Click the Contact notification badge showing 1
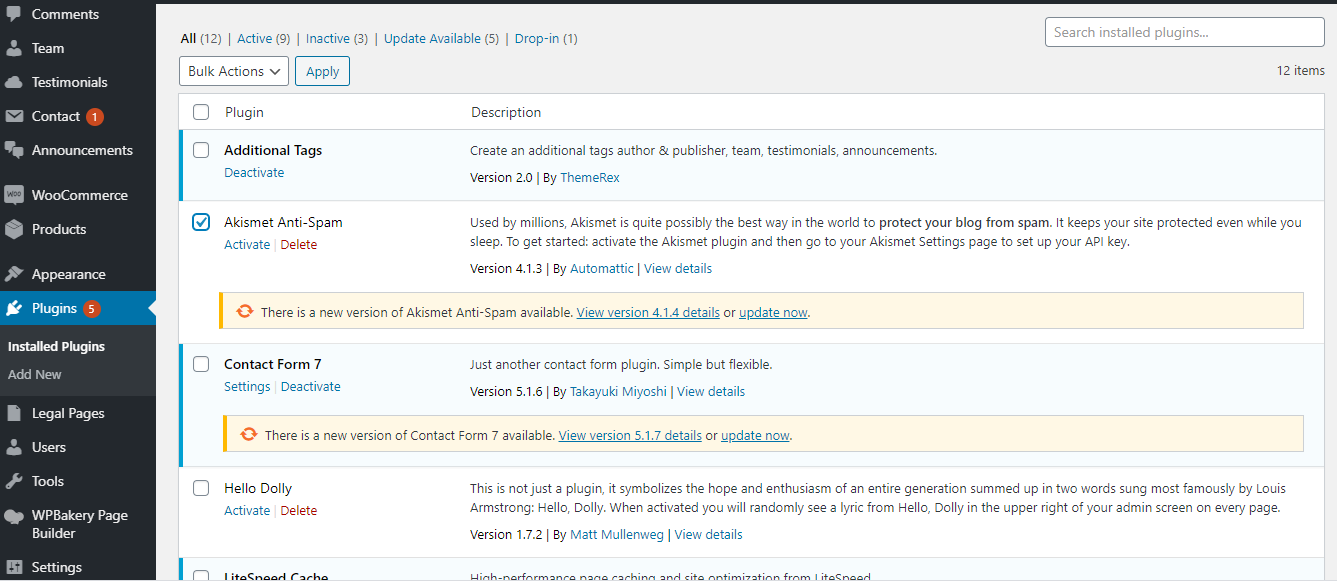The height and width of the screenshot is (582, 1337). coord(94,117)
